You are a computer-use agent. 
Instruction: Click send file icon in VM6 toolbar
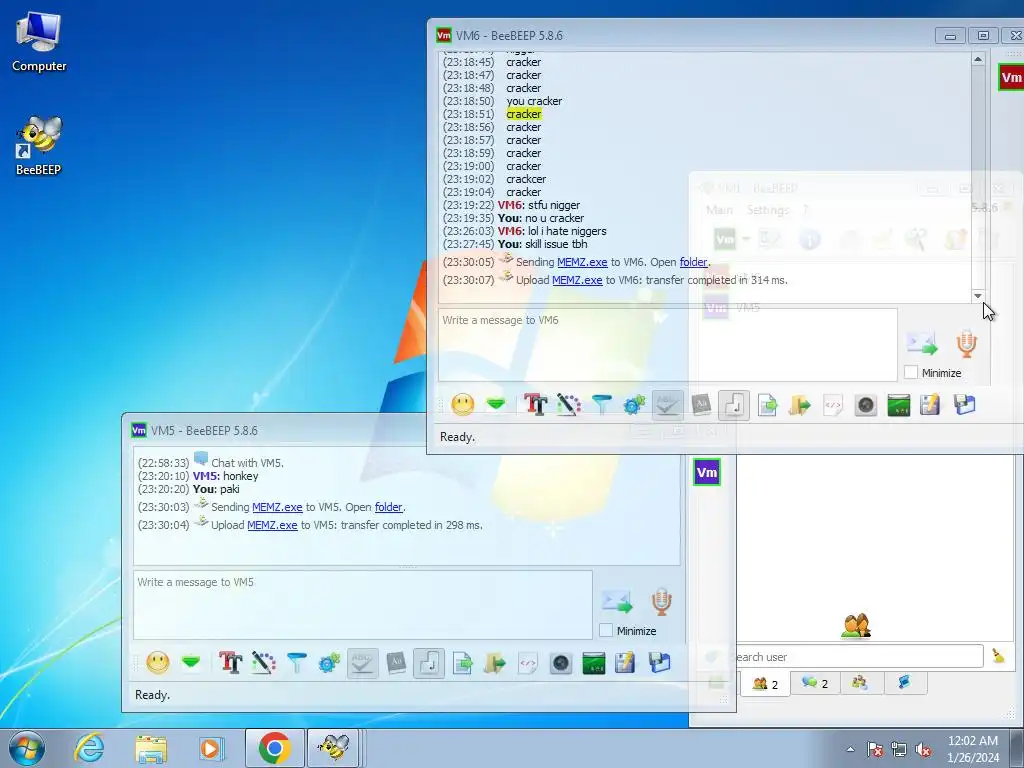(x=767, y=405)
